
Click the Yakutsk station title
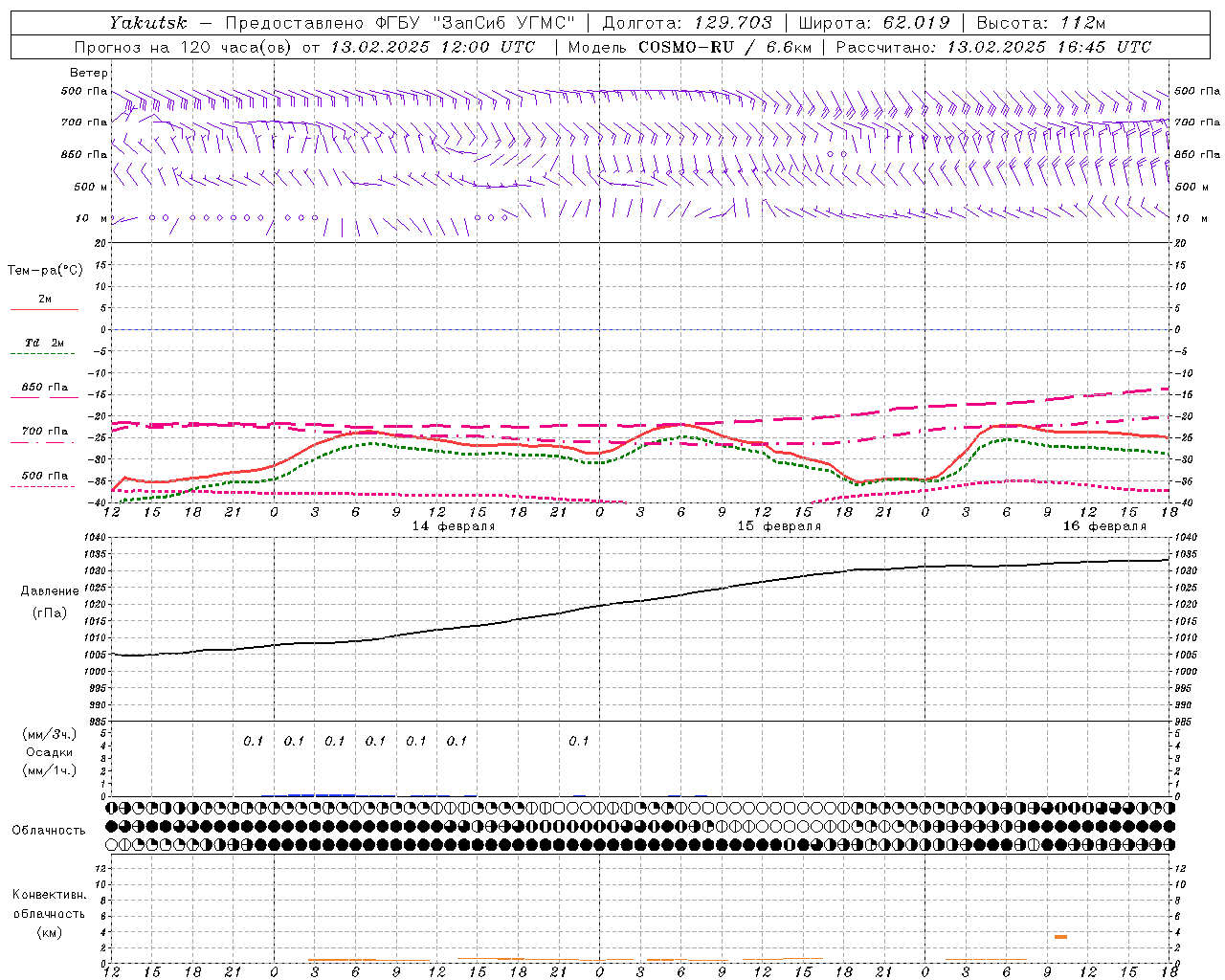[147, 22]
